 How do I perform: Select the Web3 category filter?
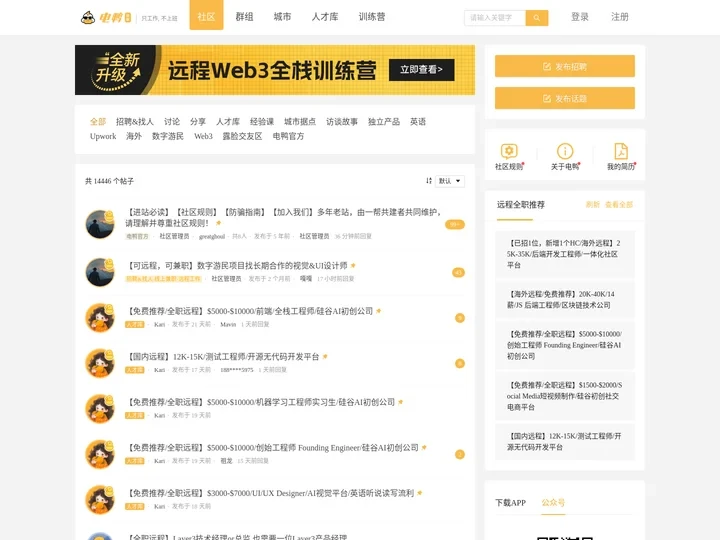203,136
